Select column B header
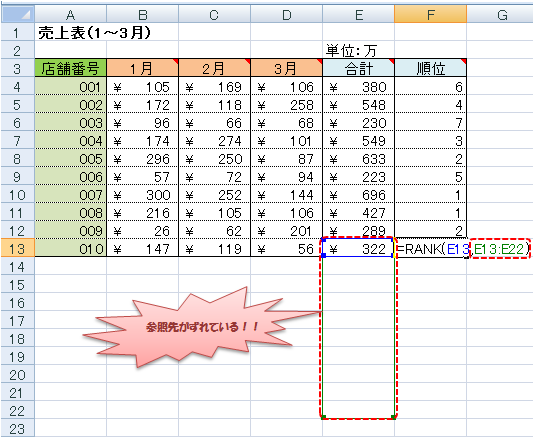534x438 pixels. click(x=143, y=15)
